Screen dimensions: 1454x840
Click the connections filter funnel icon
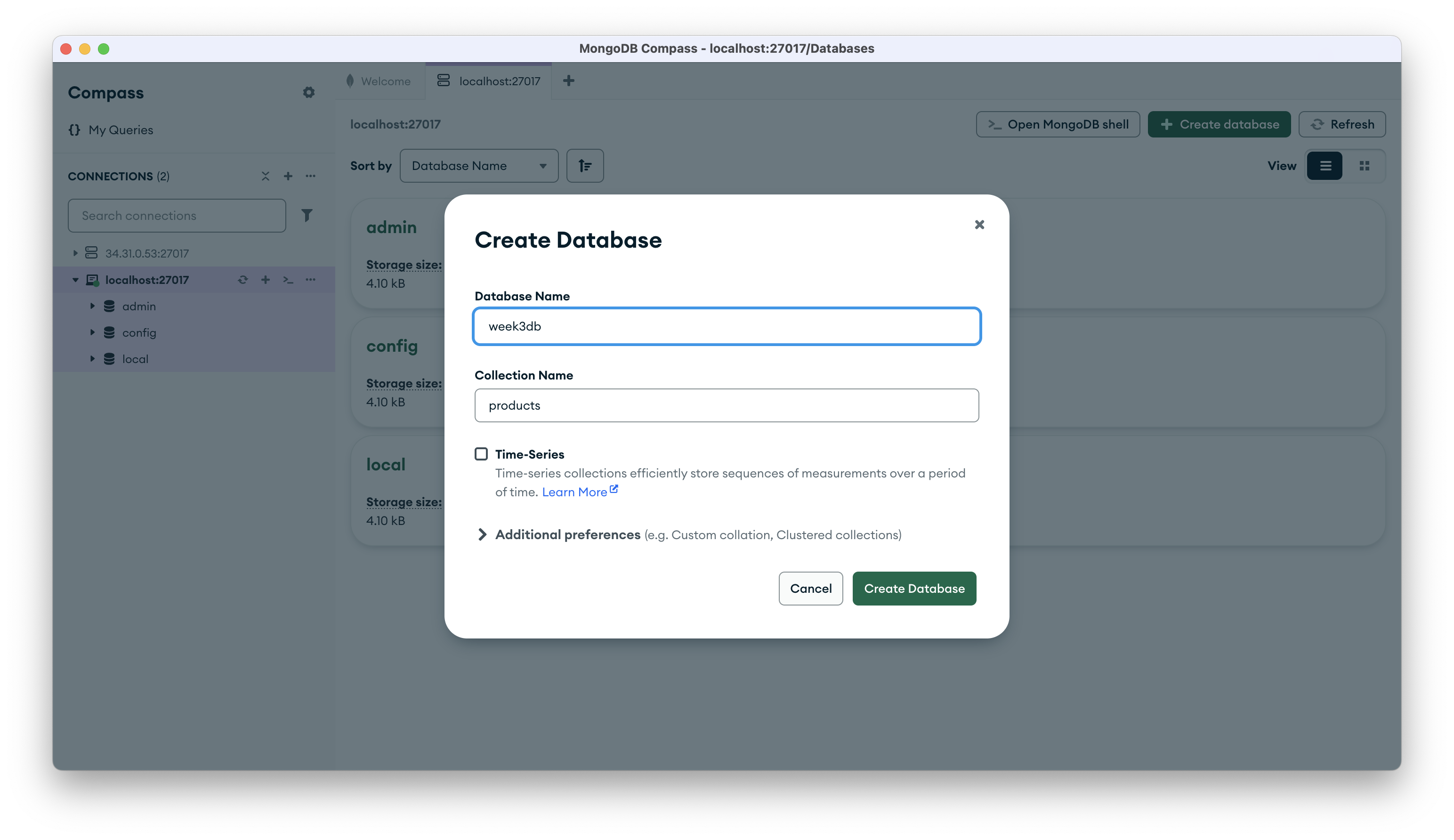pos(307,215)
